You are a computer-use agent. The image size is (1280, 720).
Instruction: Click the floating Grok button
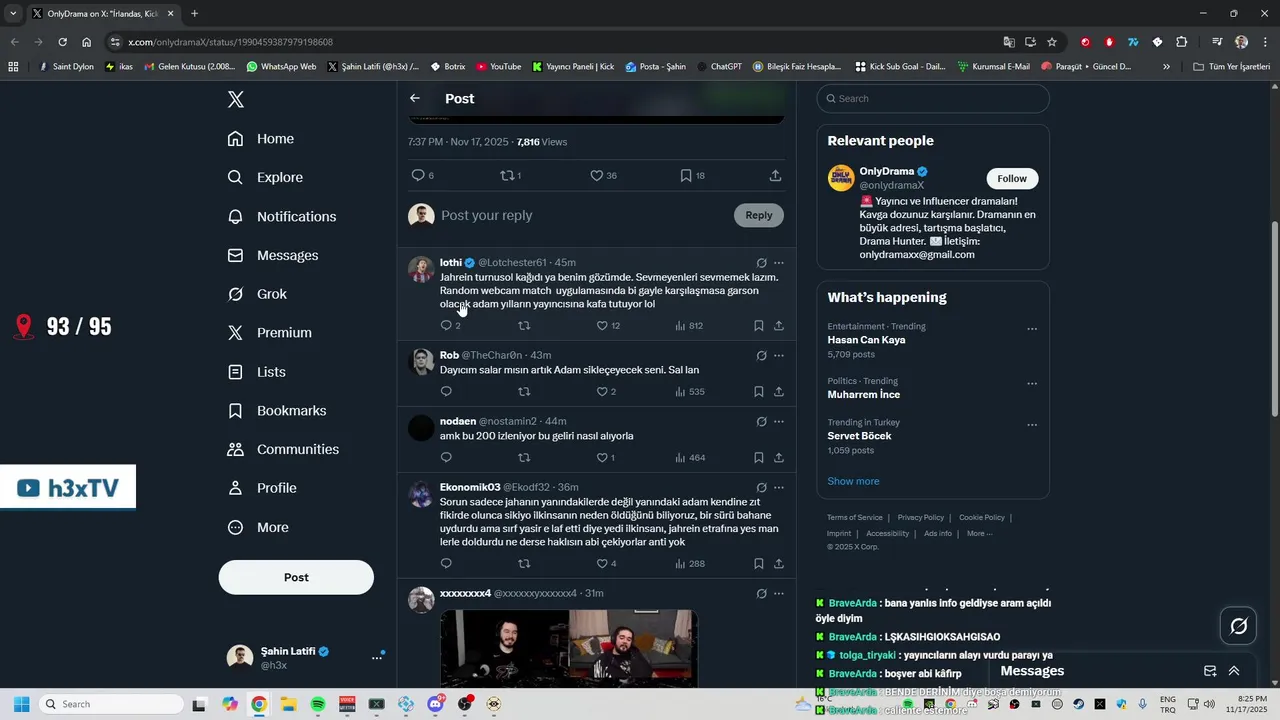pyautogui.click(x=1239, y=626)
